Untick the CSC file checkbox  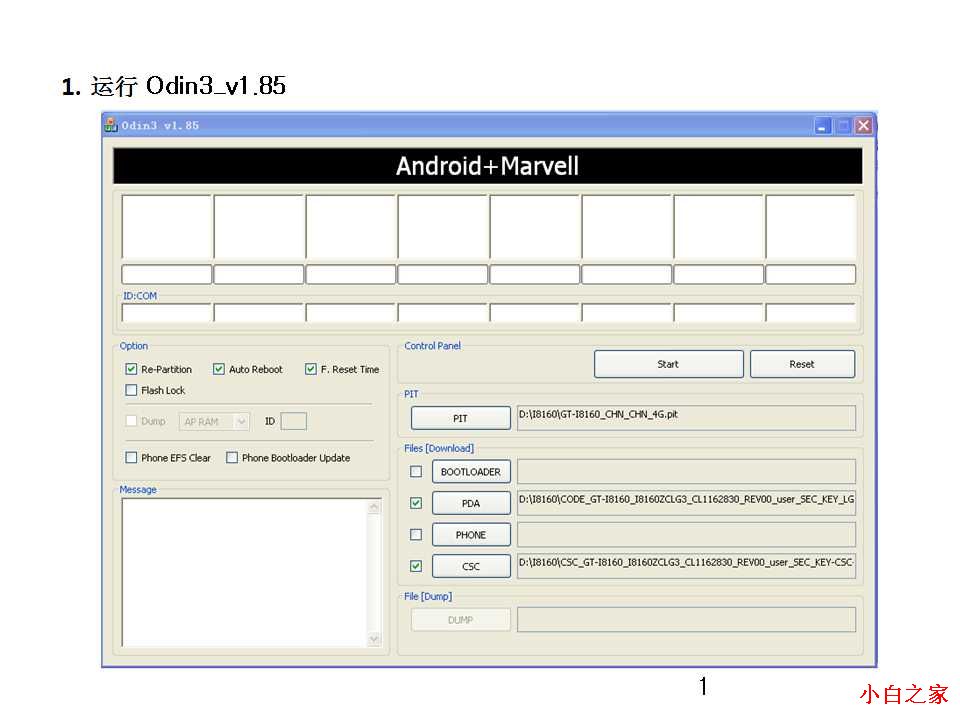416,566
